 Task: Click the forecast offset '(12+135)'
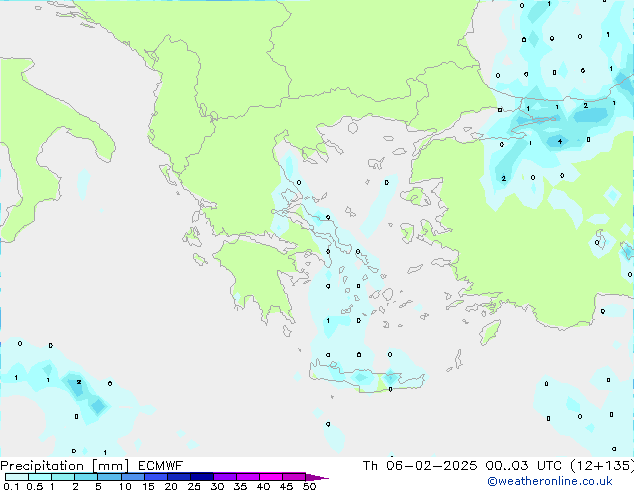[x=602, y=466]
